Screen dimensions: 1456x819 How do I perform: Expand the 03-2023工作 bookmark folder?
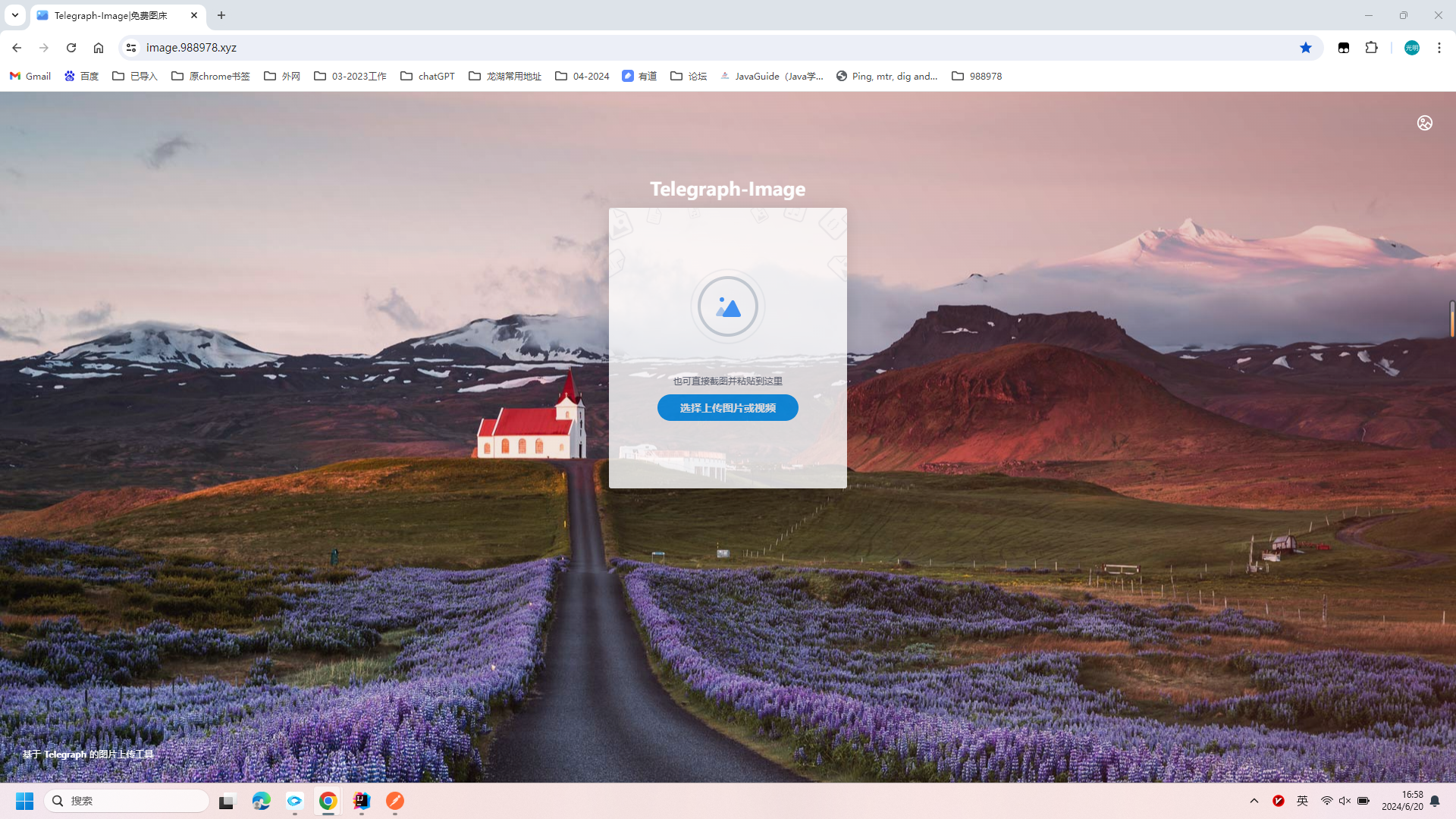[350, 76]
